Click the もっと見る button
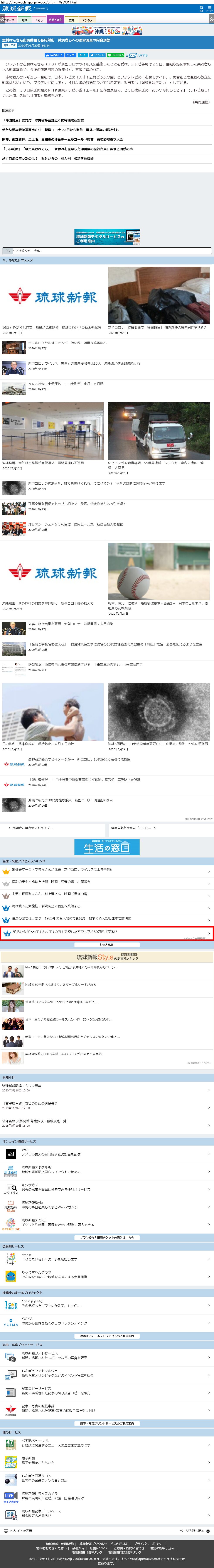Viewport: 214px width, 1568px height. click(x=107, y=945)
